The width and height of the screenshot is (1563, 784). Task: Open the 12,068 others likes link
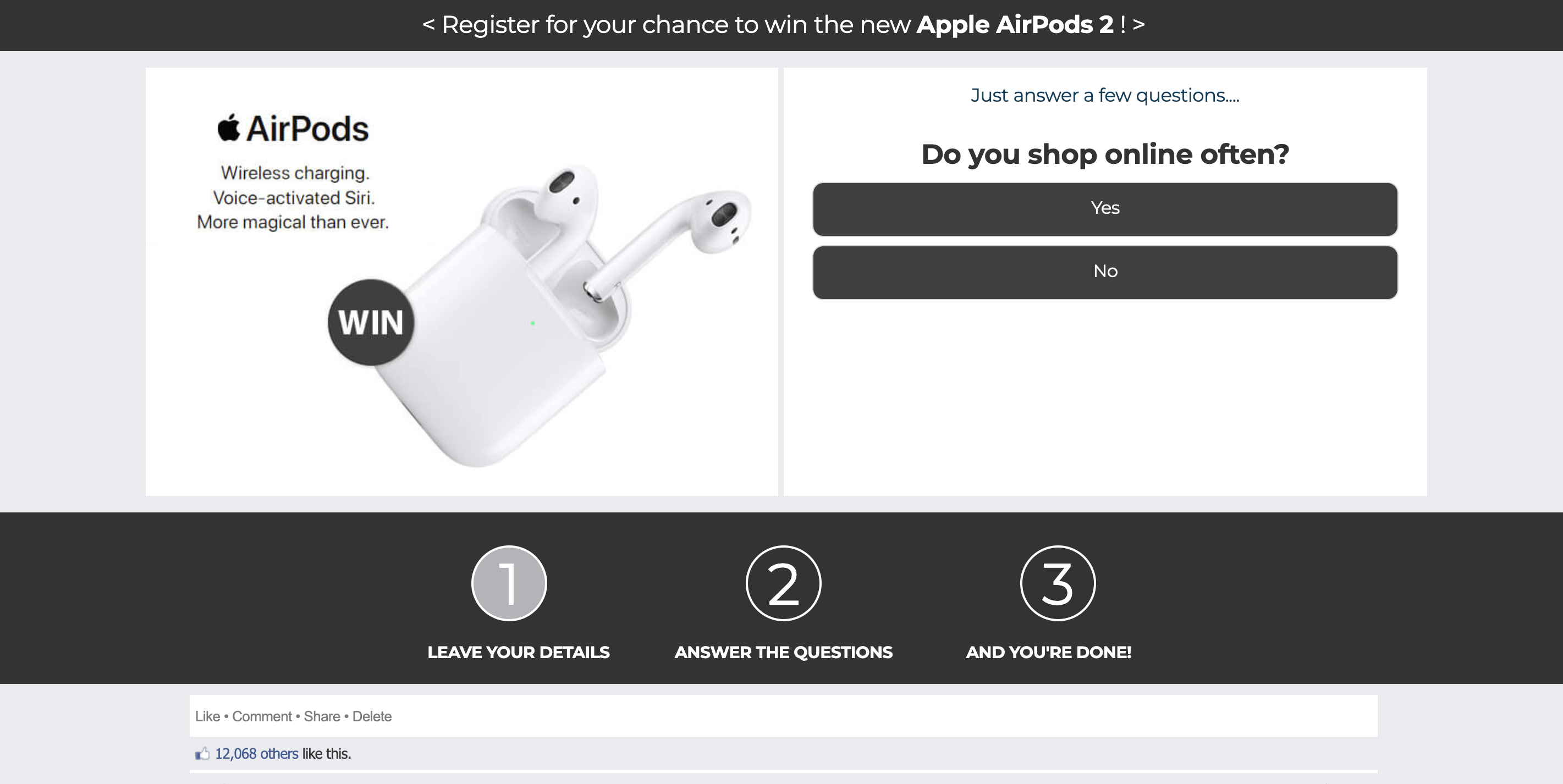coord(257,753)
